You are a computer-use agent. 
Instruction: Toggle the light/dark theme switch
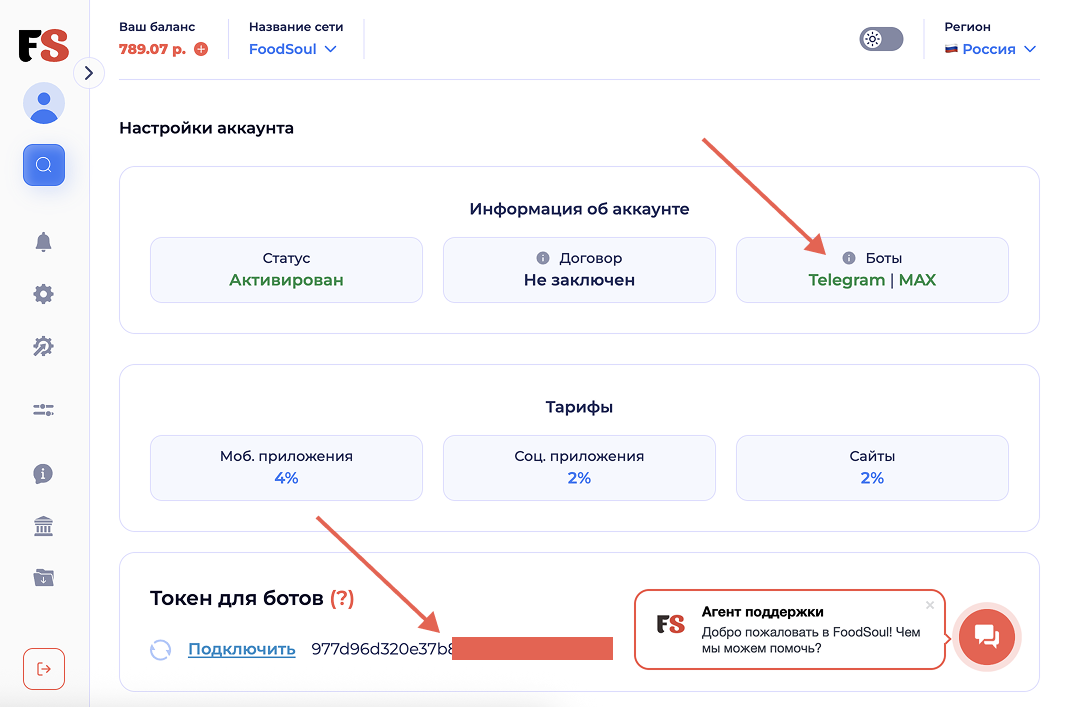point(881,39)
